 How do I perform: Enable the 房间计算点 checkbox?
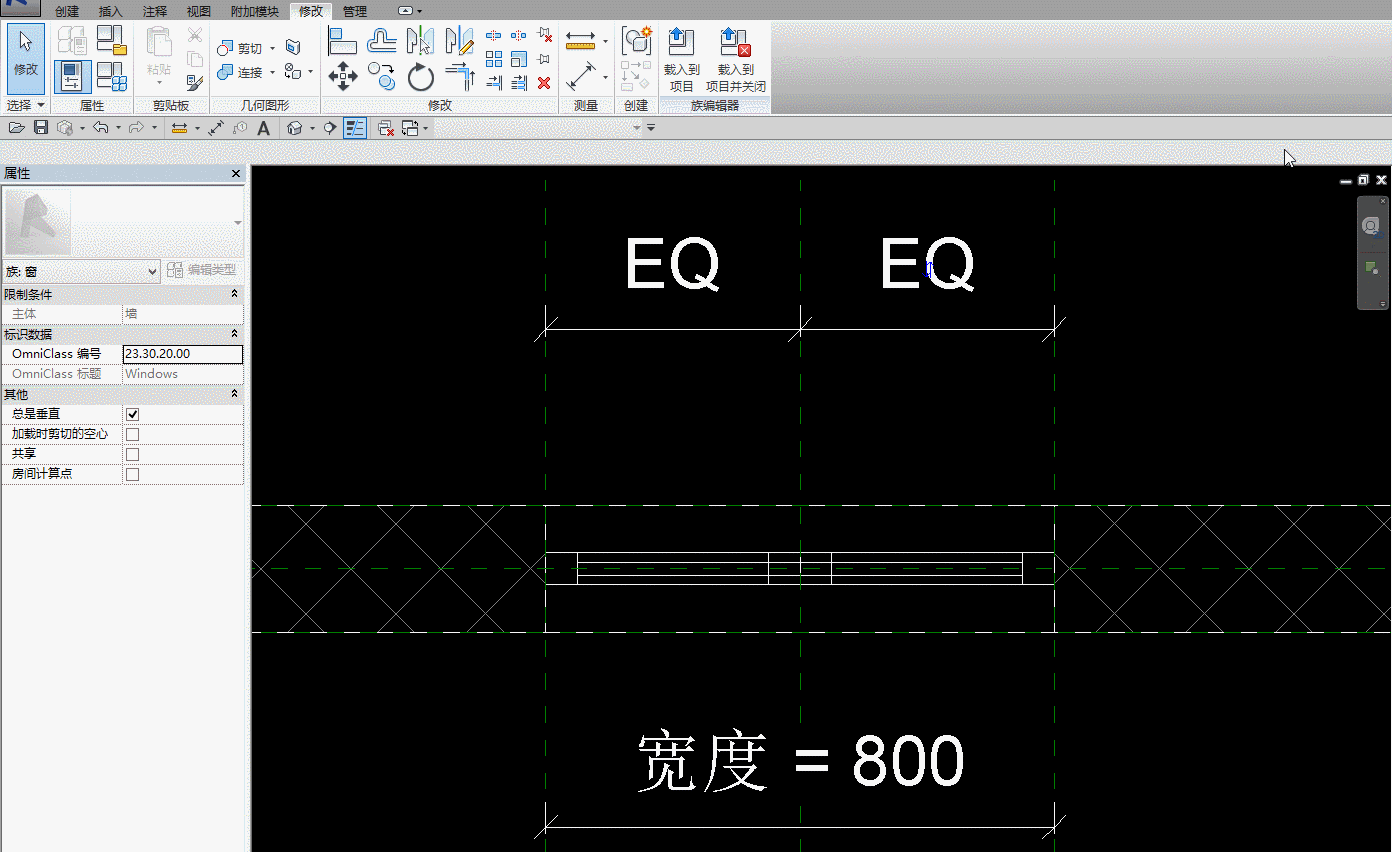click(x=132, y=474)
